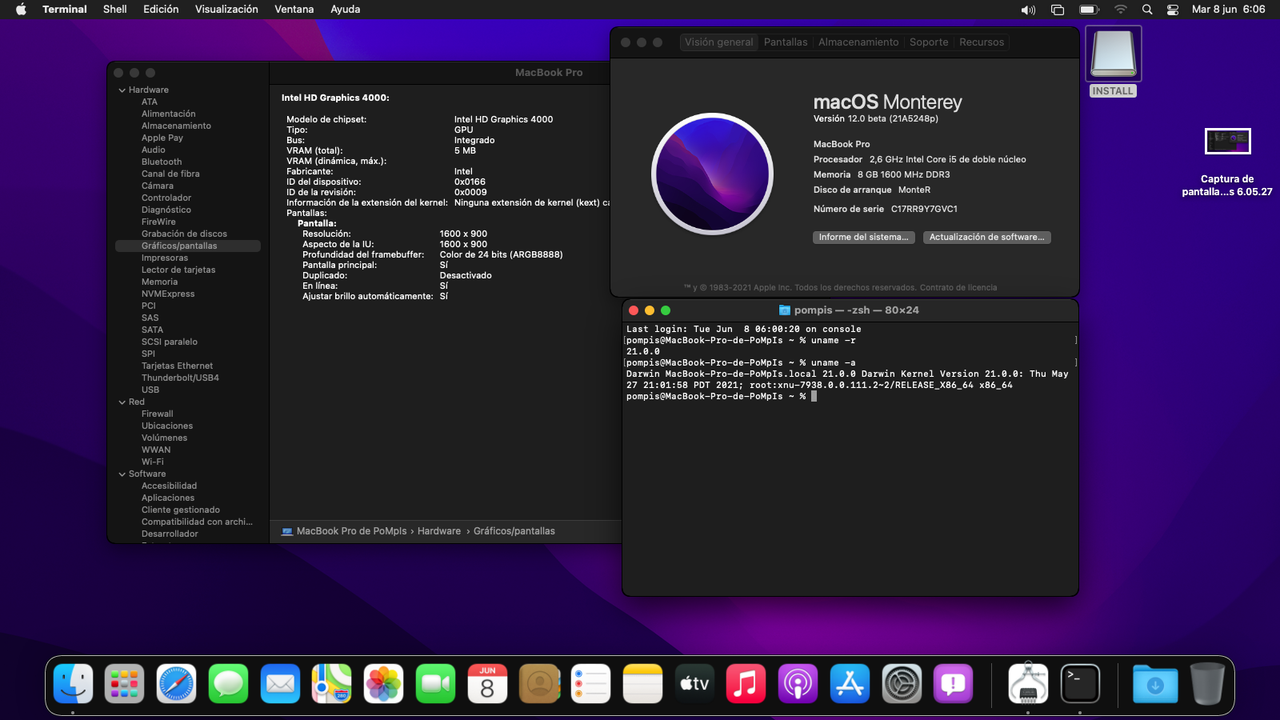Open the Ventana menu
Image resolution: width=1280 pixels, height=720 pixels.
pos(294,9)
